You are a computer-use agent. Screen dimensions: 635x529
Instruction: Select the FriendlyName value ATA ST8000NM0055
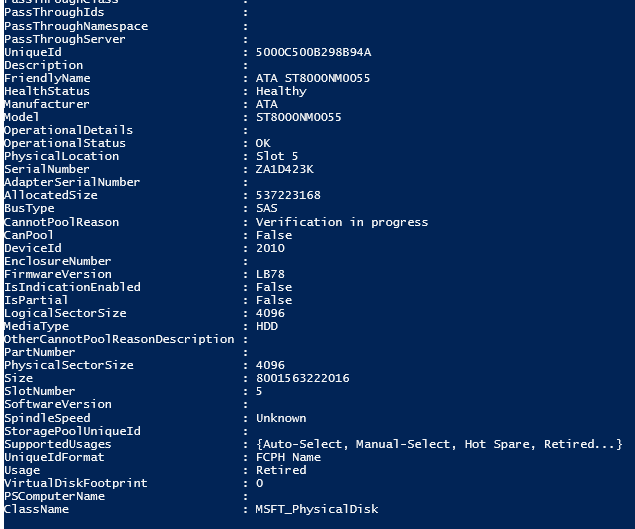[x=313, y=78]
